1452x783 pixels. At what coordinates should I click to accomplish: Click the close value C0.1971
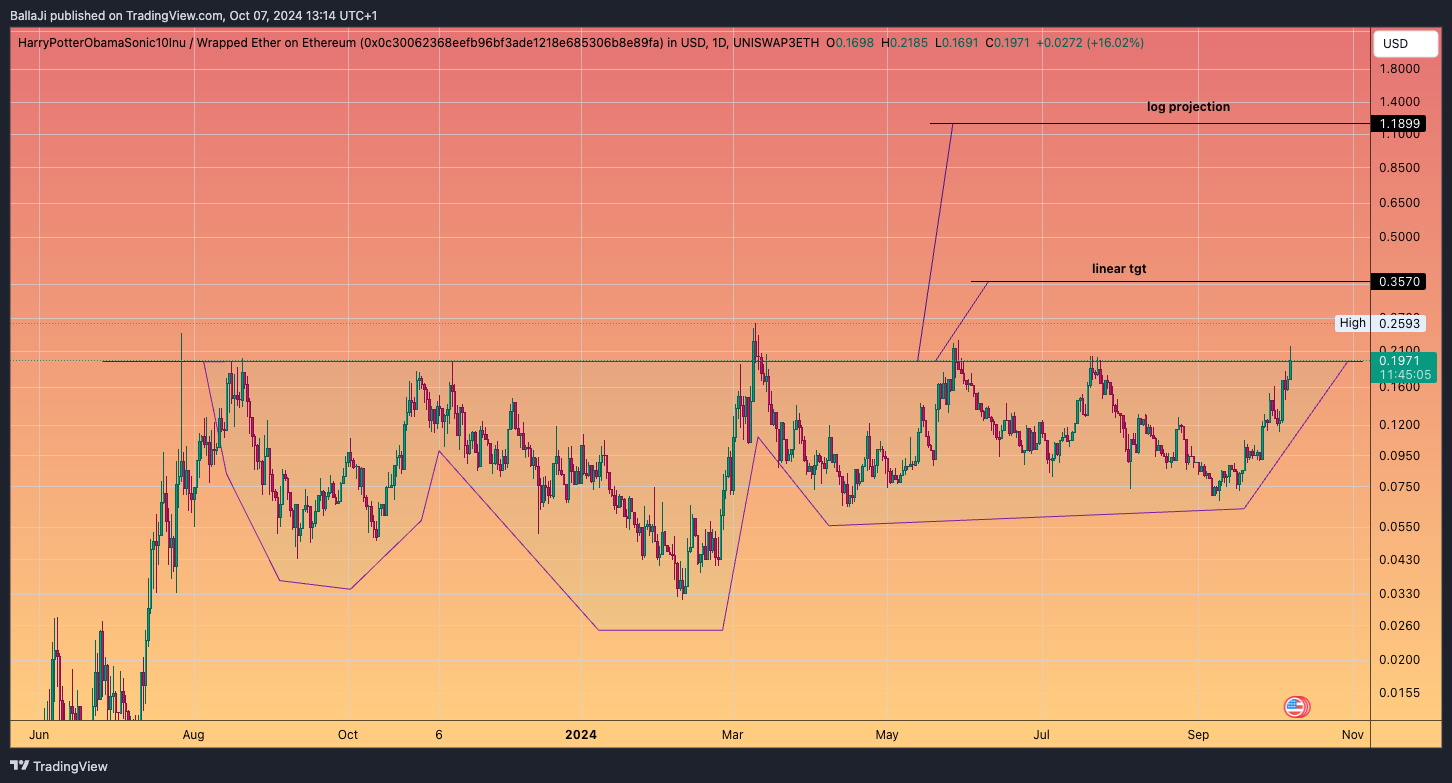pyautogui.click(x=1007, y=43)
